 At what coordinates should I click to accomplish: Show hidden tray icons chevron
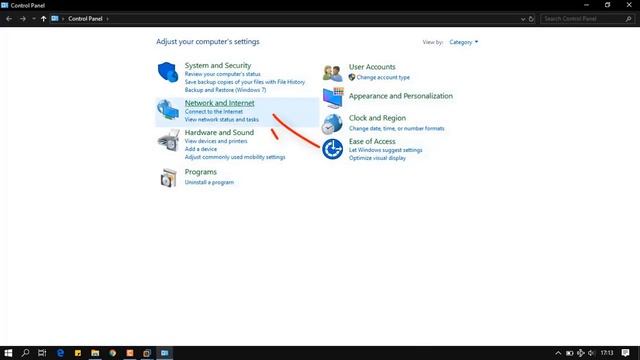point(558,353)
